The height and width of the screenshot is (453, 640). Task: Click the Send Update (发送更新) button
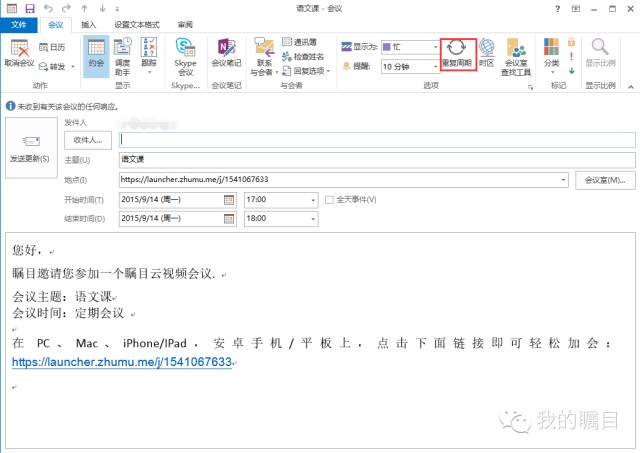click(x=31, y=148)
